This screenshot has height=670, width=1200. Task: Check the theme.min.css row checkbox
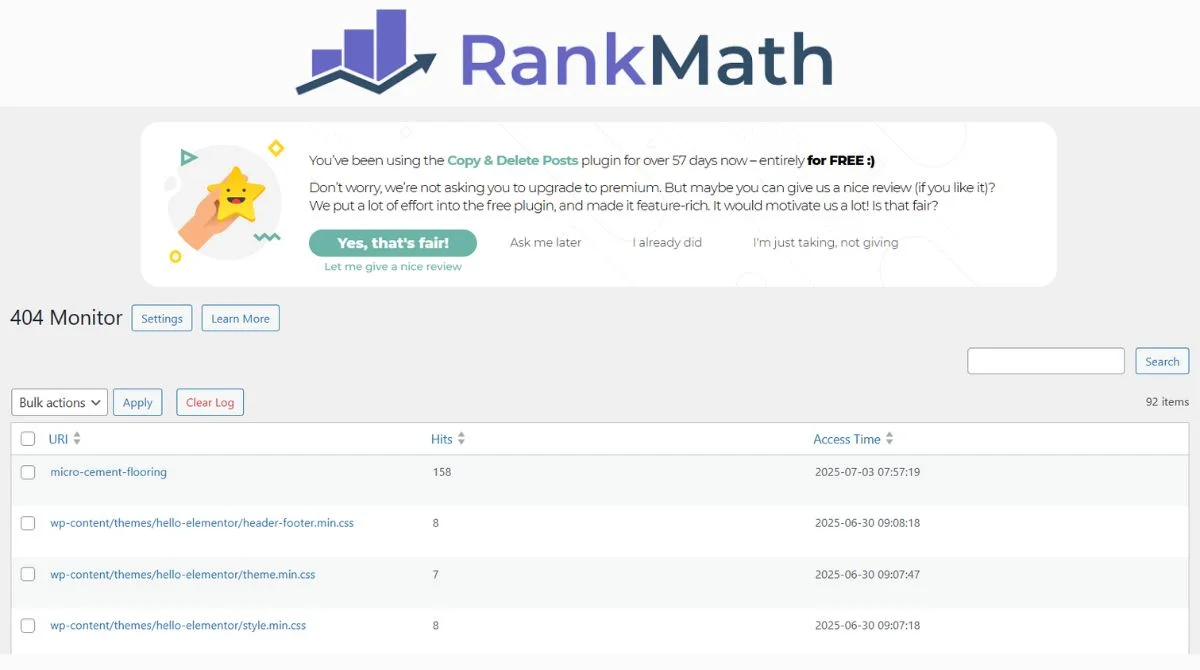click(x=28, y=574)
